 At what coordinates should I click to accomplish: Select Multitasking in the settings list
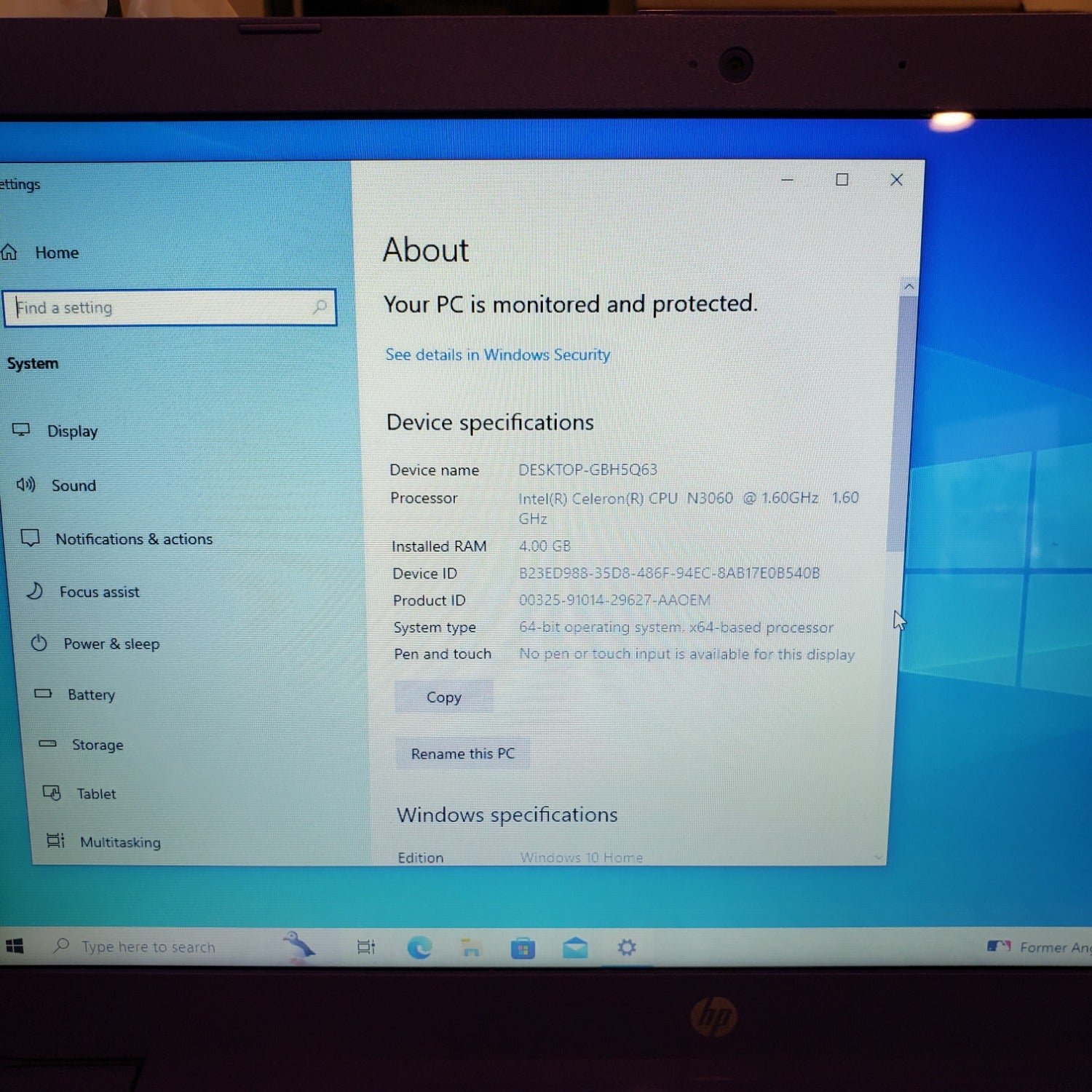click(120, 842)
